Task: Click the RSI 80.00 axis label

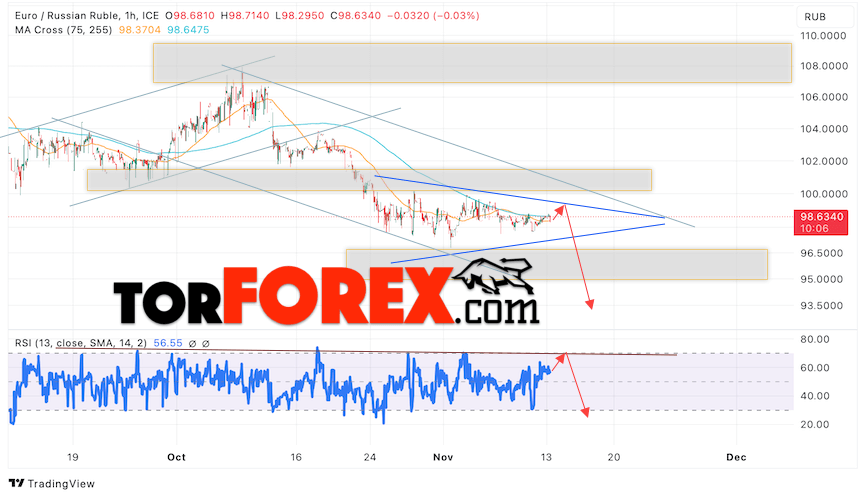Action: tap(815, 340)
